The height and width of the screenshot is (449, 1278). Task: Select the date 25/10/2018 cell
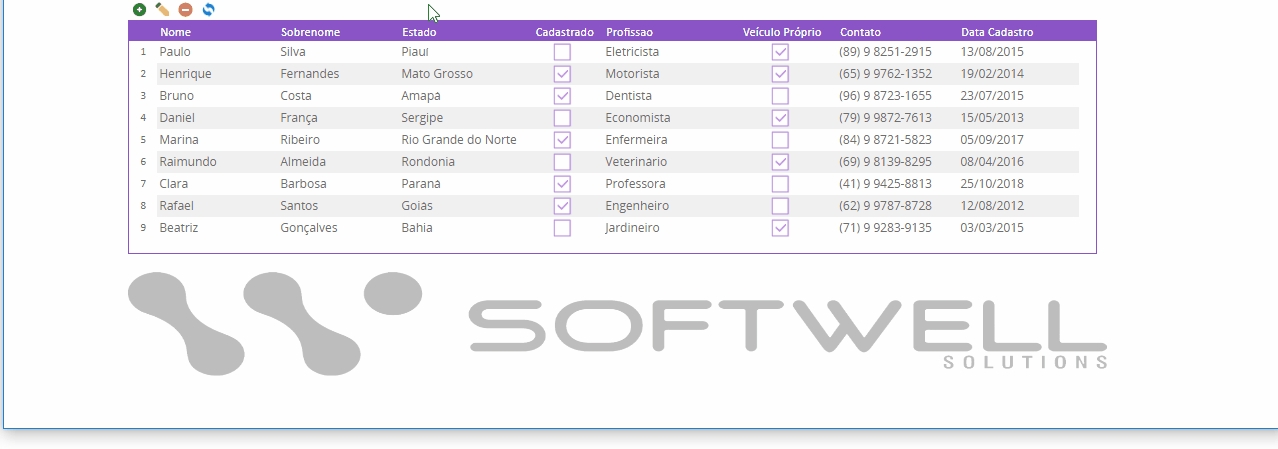click(x=992, y=184)
